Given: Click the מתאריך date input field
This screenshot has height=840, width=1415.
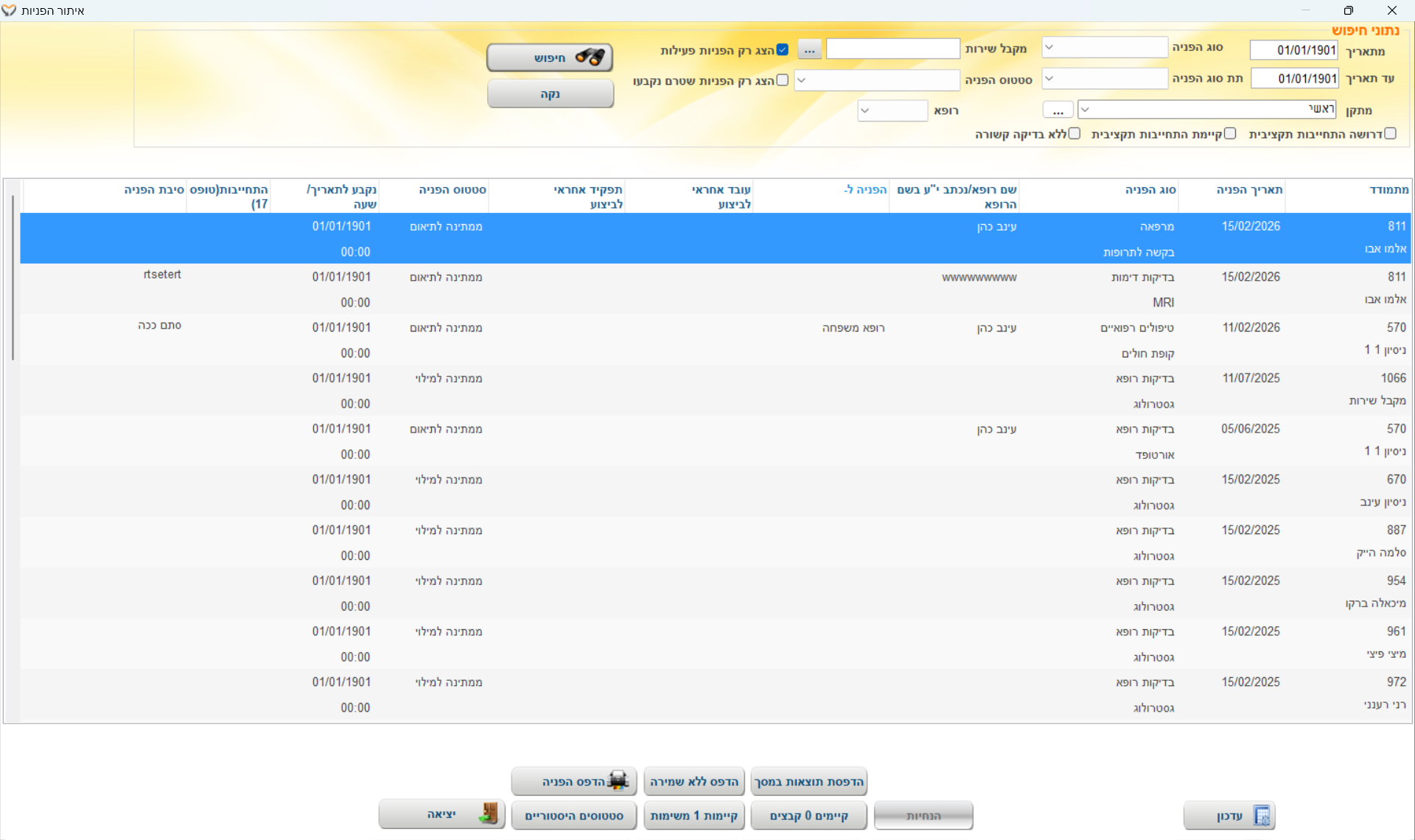Looking at the screenshot, I should pos(1293,50).
